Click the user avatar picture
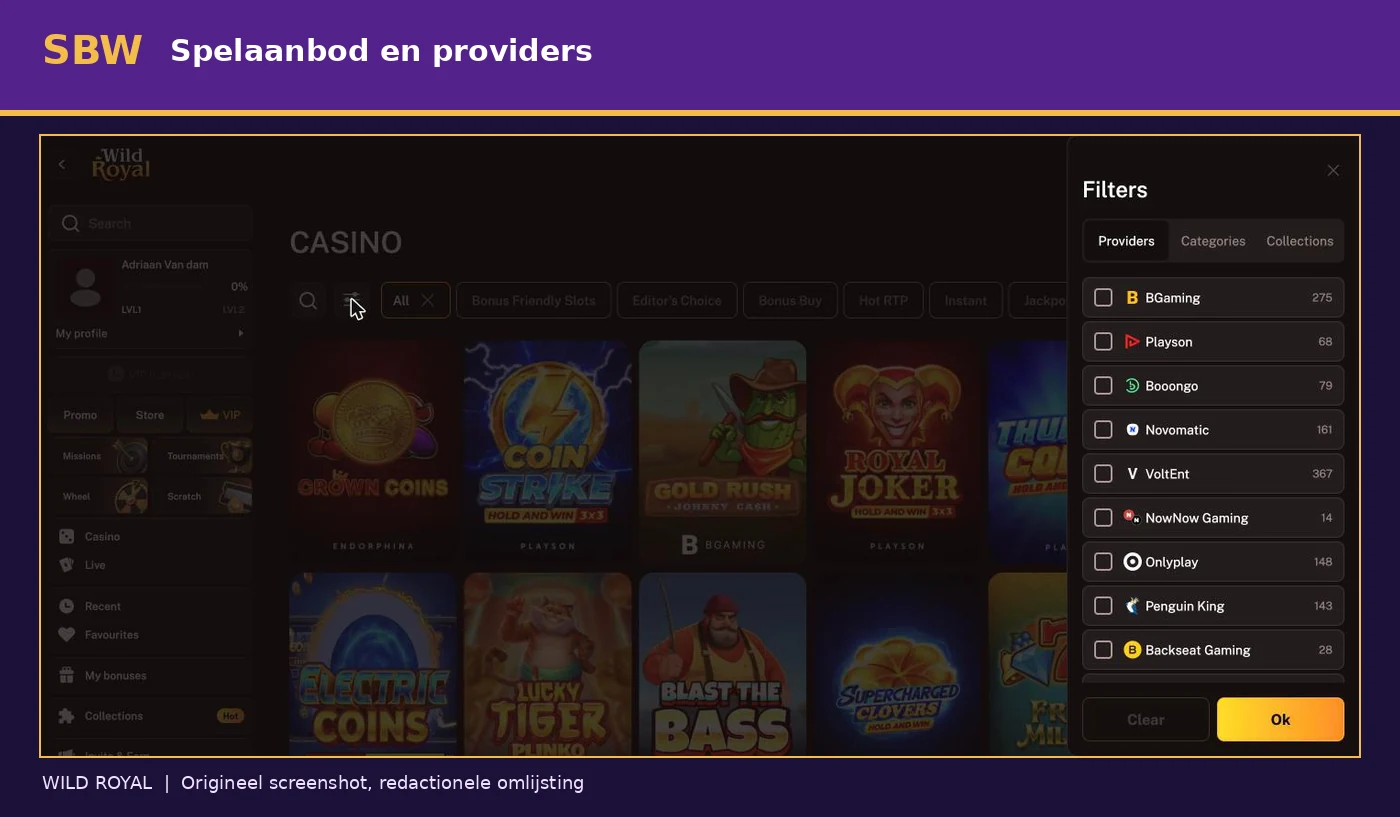Viewport: 1400px width, 817px height. (x=86, y=288)
